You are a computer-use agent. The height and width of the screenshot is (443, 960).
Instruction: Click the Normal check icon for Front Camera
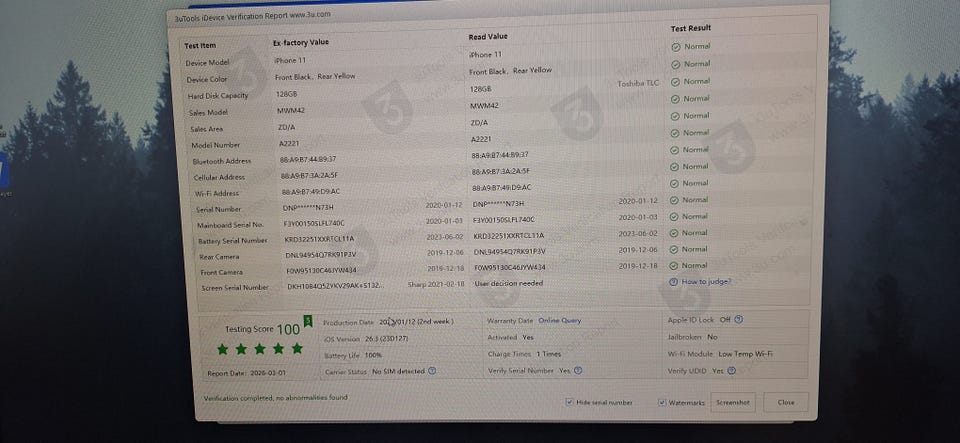point(673,266)
